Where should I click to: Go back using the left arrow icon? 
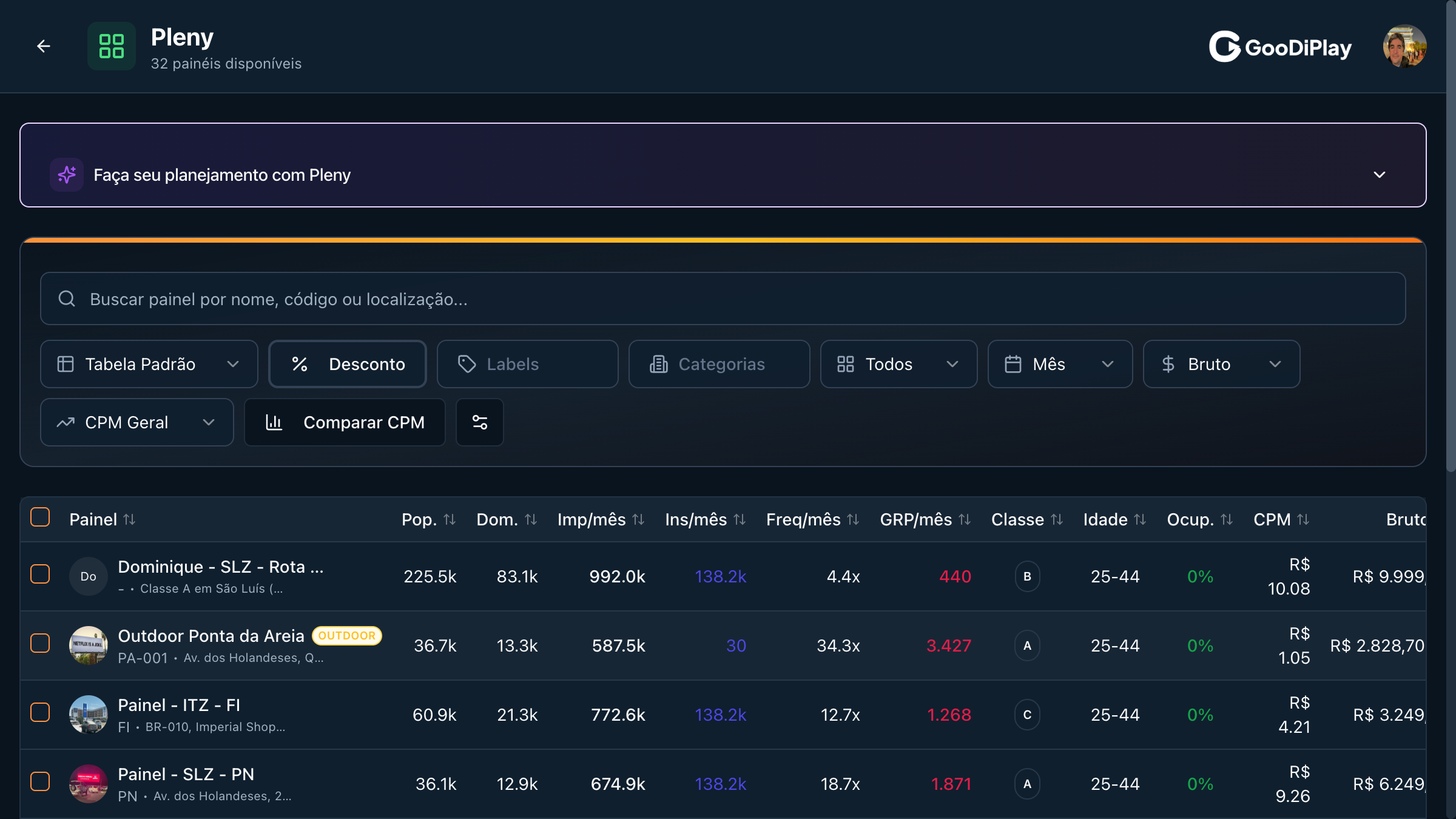tap(43, 46)
